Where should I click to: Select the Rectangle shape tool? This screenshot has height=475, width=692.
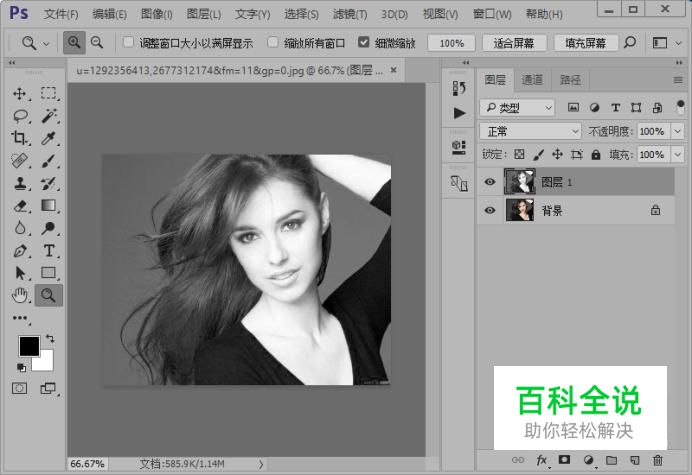(x=49, y=273)
